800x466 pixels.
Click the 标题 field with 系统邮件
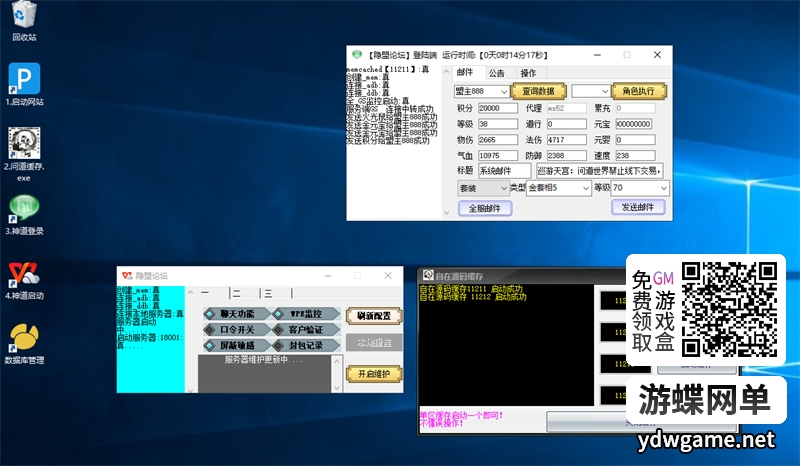pos(504,171)
